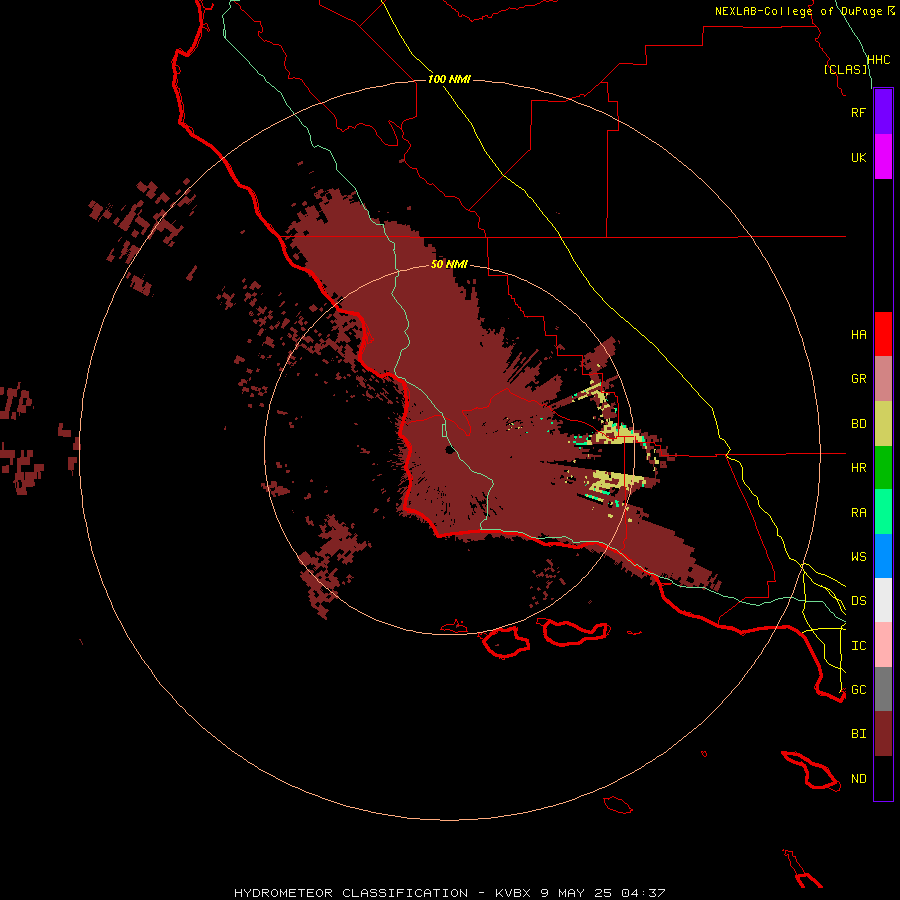Click the RF legend label
This screenshot has height=900, width=900.
pyautogui.click(x=858, y=112)
